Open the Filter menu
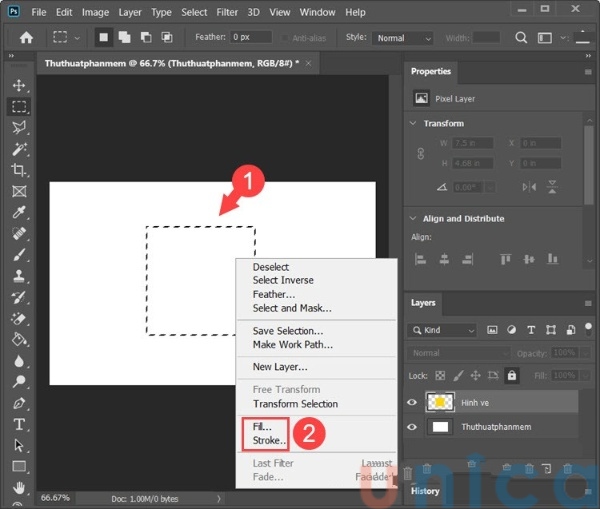The height and width of the screenshot is (509, 600). (227, 12)
